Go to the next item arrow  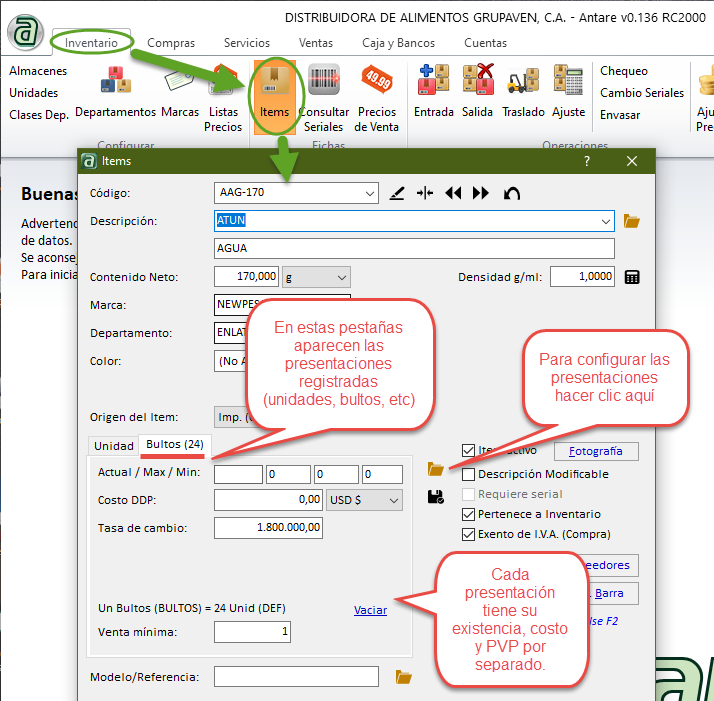pos(481,193)
